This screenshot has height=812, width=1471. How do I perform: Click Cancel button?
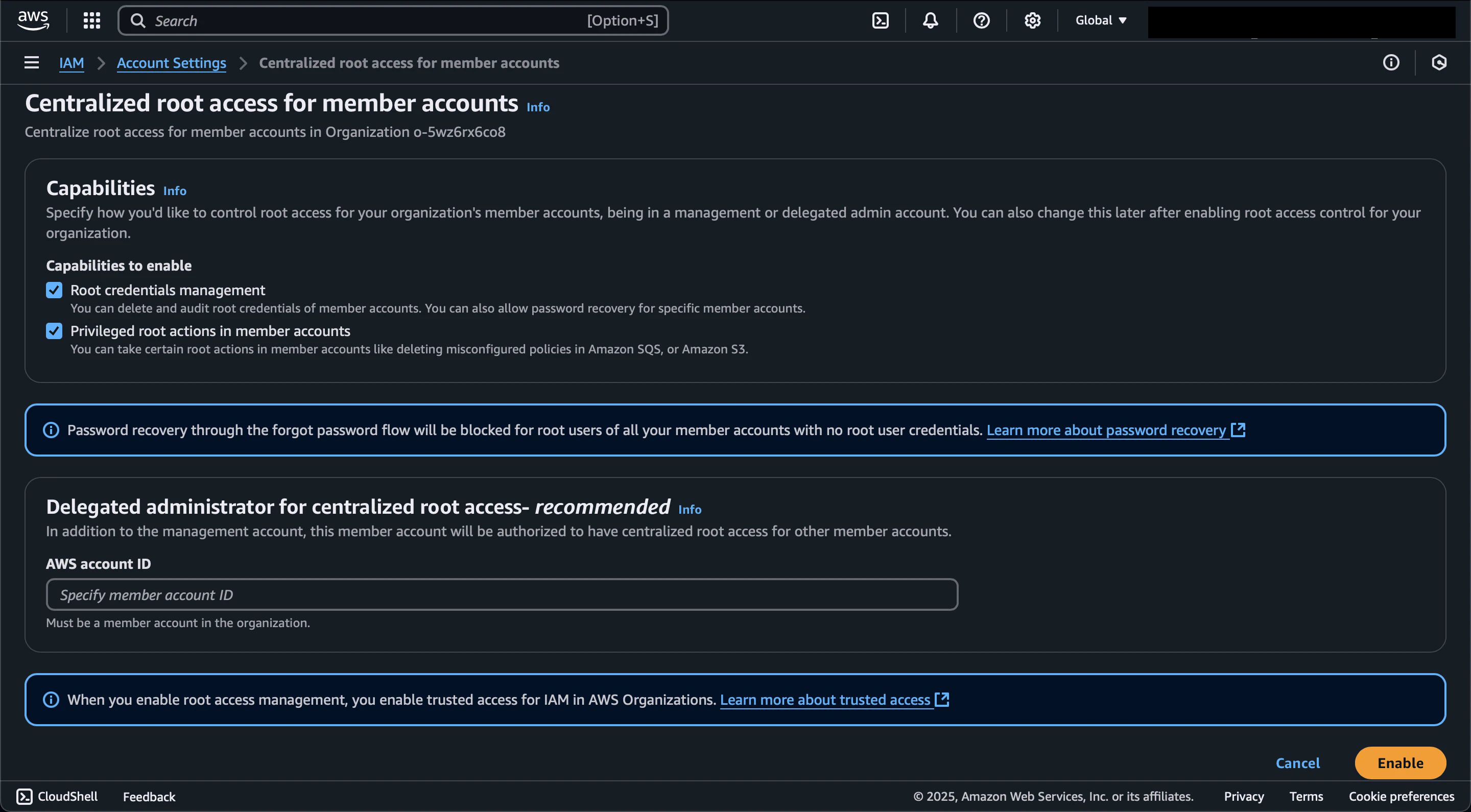pyautogui.click(x=1297, y=763)
